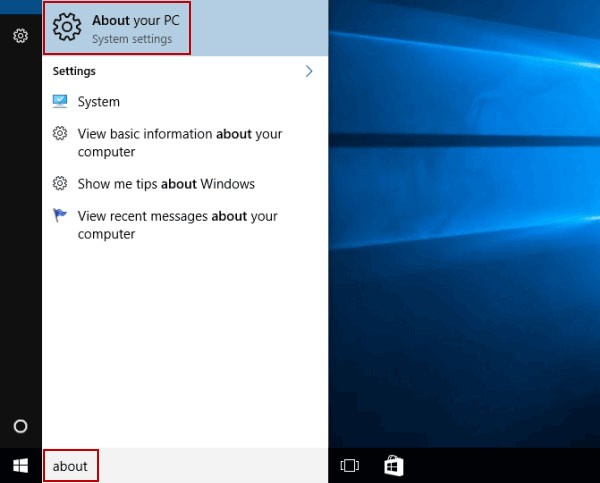
Task: Focus the search box containing 'about'
Action: 71,466
